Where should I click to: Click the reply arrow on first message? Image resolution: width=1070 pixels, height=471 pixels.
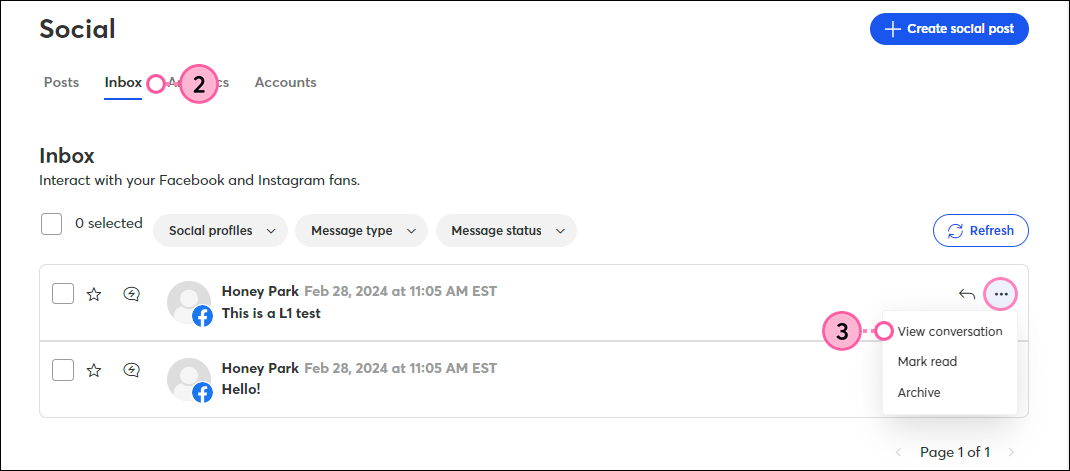point(967,294)
